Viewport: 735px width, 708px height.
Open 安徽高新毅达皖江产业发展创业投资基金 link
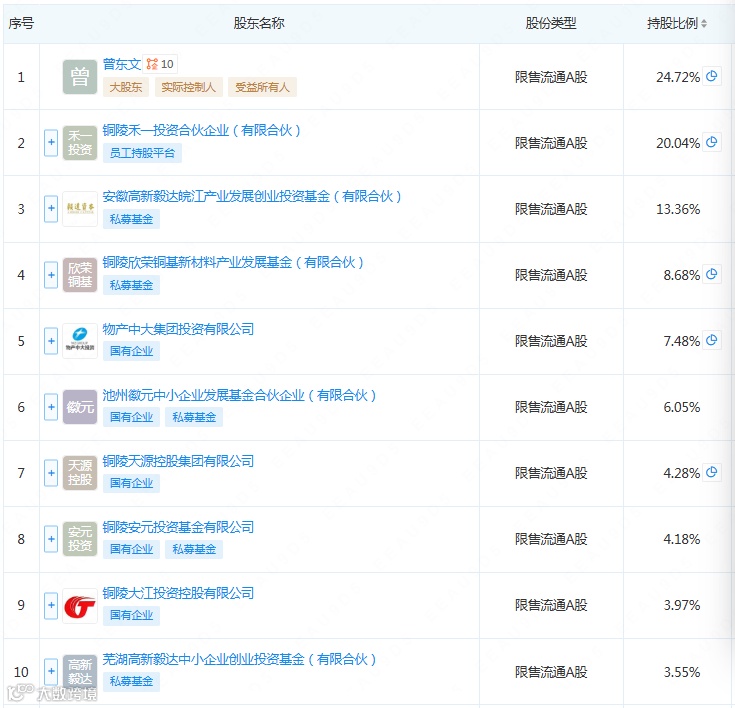[x=252, y=196]
